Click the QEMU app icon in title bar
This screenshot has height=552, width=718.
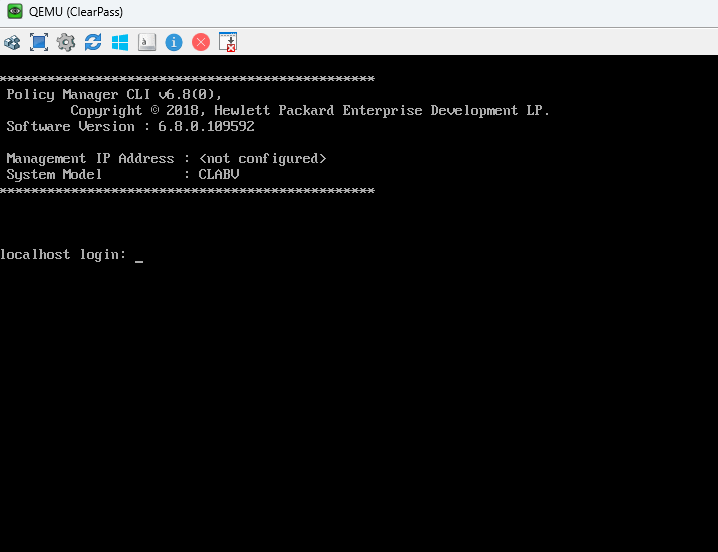point(15,11)
